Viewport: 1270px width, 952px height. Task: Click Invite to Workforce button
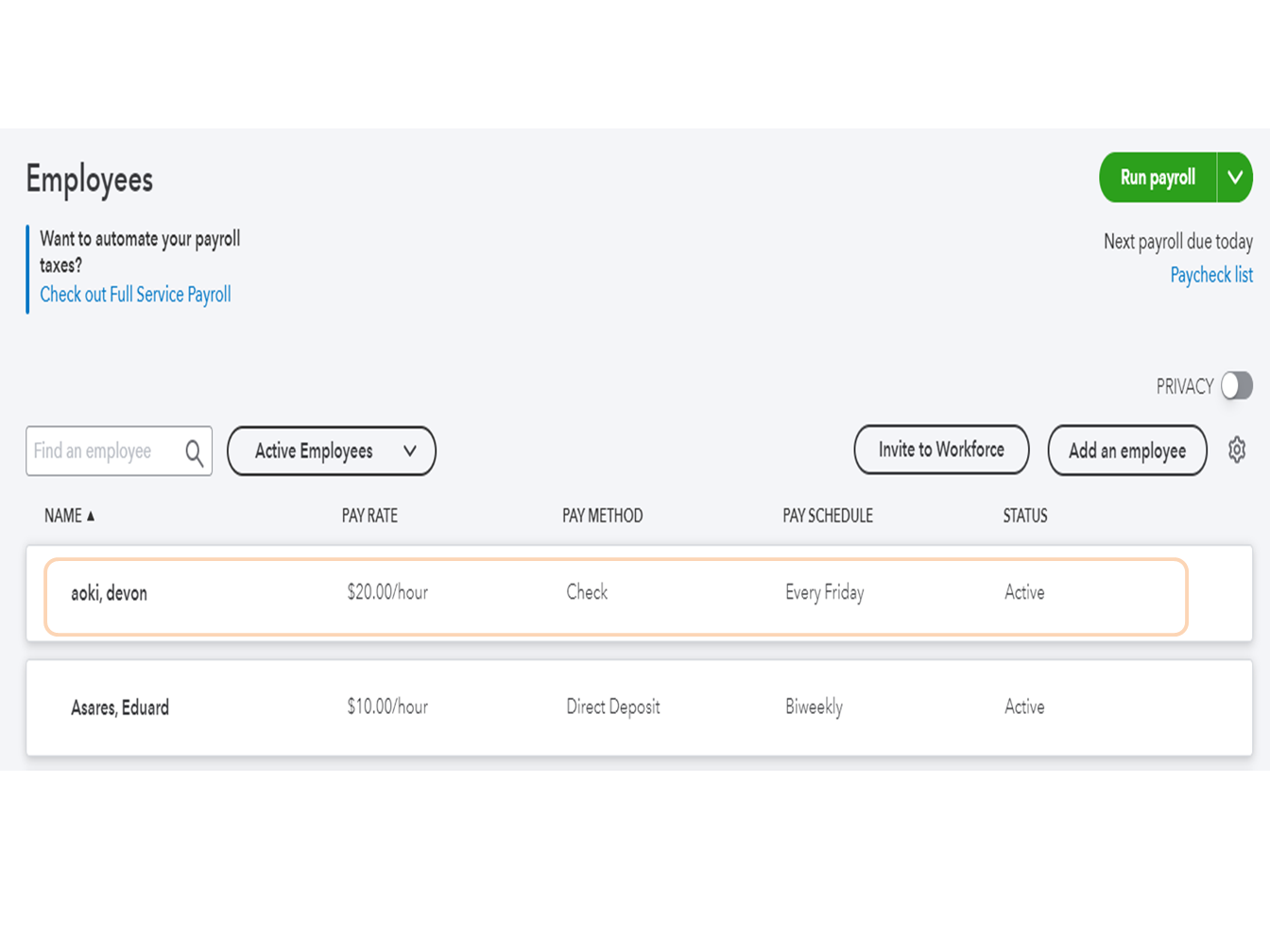(x=941, y=450)
